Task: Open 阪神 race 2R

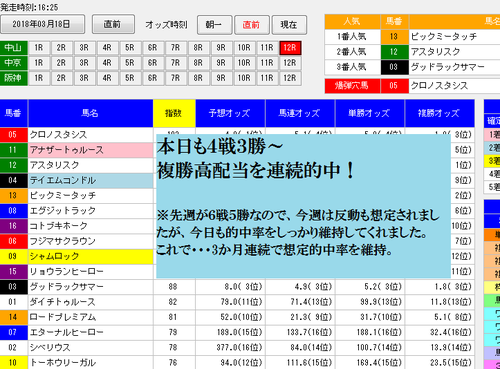Action: (61, 78)
